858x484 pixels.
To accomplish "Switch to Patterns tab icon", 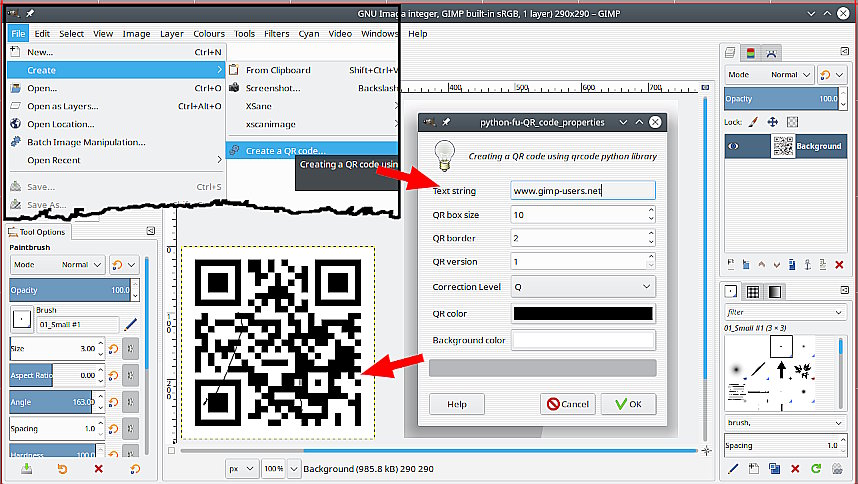I will coord(753,292).
